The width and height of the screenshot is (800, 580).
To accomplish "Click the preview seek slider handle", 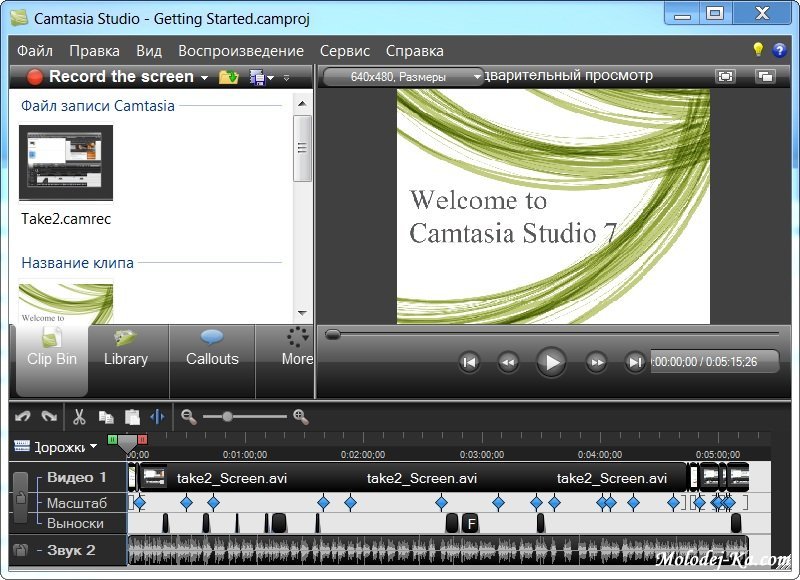I will click(x=333, y=334).
